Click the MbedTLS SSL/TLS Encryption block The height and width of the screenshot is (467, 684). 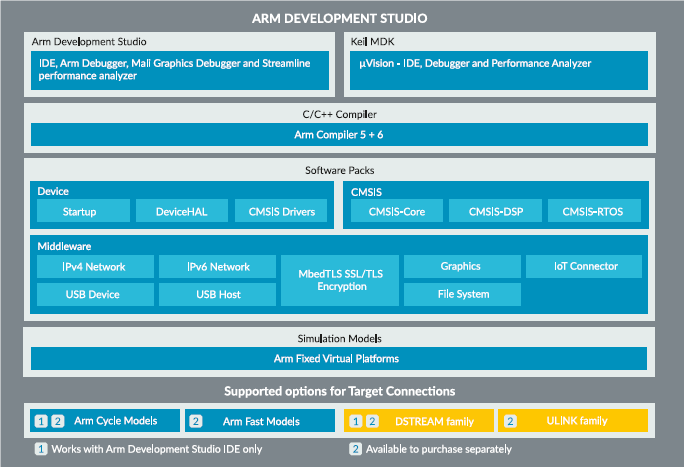340,280
